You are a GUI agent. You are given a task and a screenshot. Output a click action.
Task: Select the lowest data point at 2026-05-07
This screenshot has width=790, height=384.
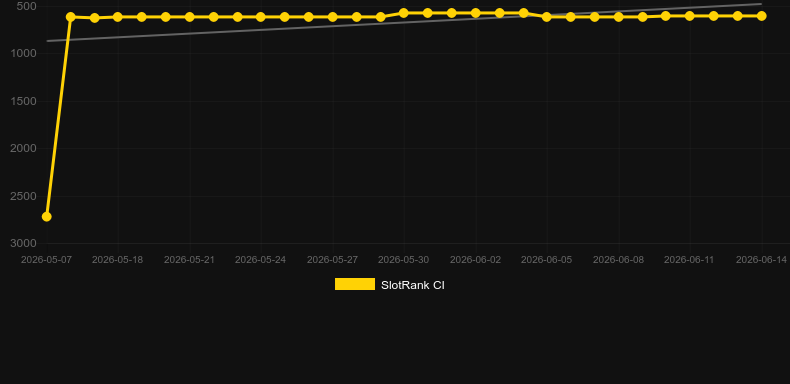tap(46, 217)
